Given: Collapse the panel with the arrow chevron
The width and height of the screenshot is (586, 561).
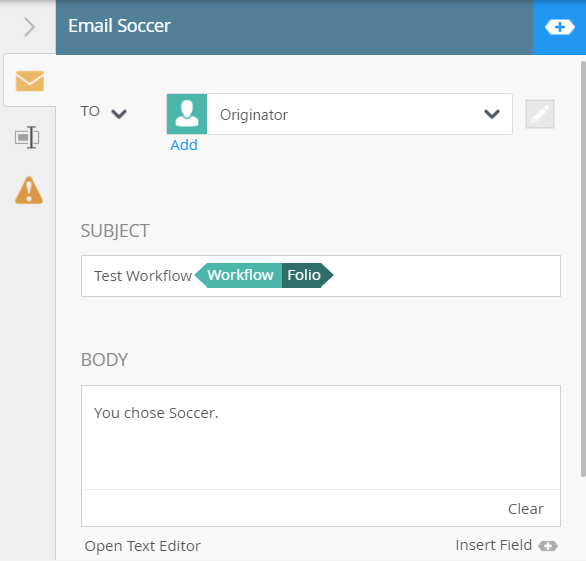Looking at the screenshot, I should pyautogui.click(x=29, y=27).
